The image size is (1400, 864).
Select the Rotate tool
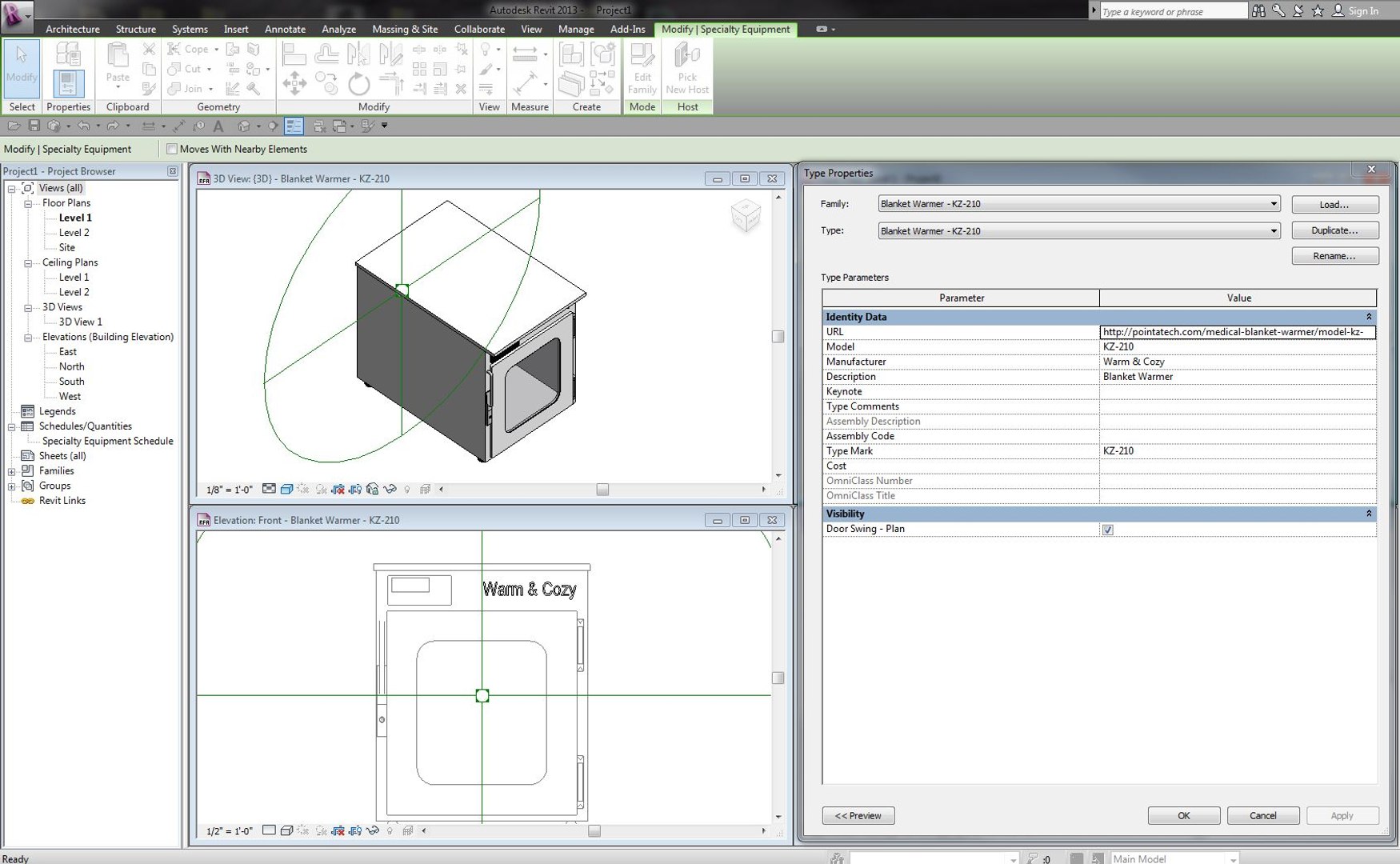tap(359, 82)
